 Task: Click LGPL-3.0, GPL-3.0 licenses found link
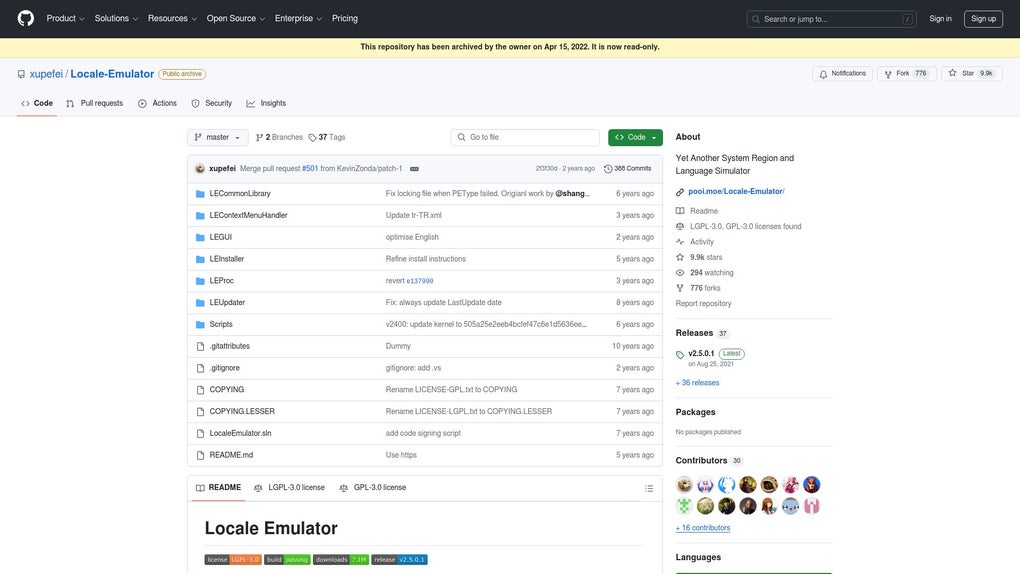[745, 226]
